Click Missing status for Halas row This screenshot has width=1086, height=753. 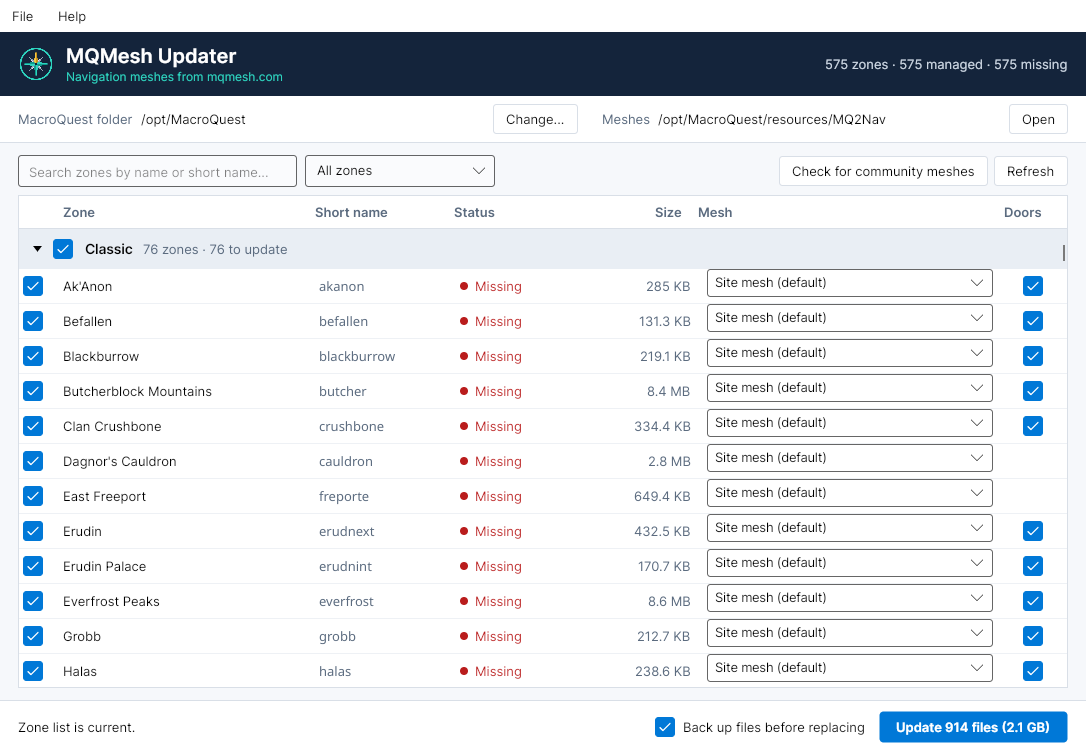coord(490,671)
